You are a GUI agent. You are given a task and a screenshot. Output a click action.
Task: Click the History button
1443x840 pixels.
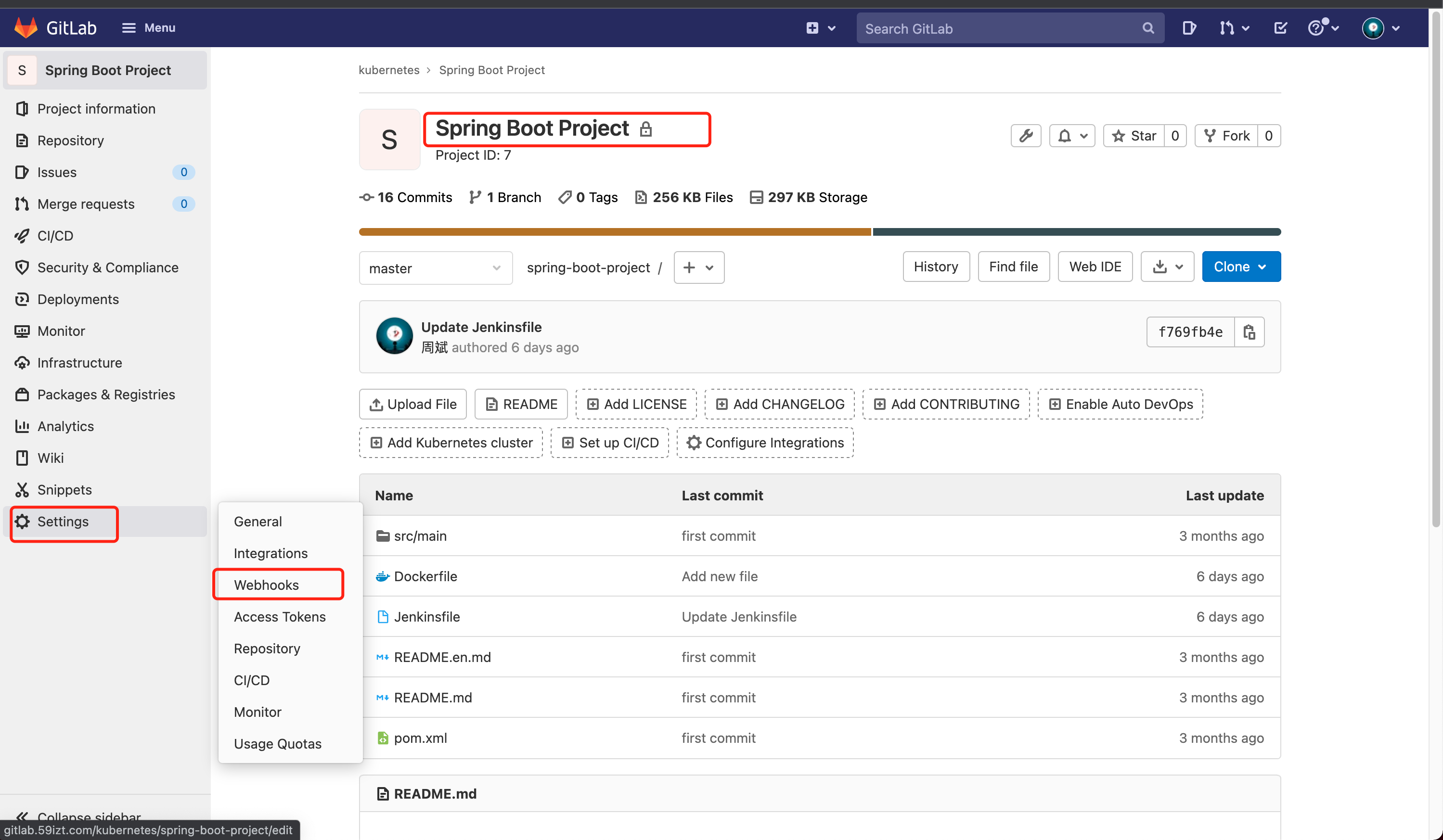pos(936,267)
